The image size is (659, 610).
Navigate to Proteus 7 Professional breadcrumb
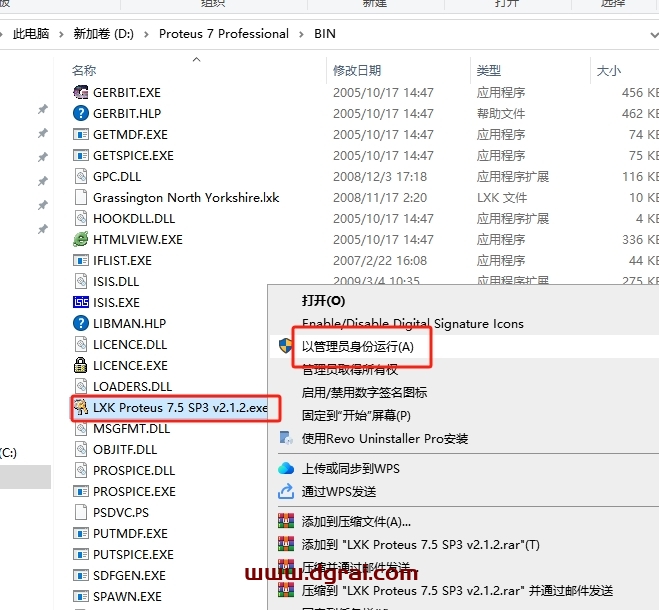(224, 34)
